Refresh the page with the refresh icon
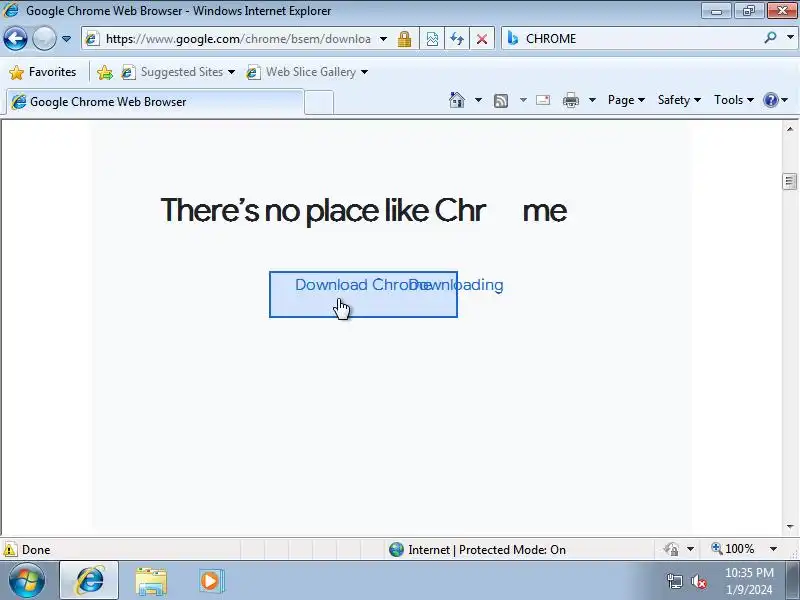This screenshot has height=600, width=800. (457, 39)
